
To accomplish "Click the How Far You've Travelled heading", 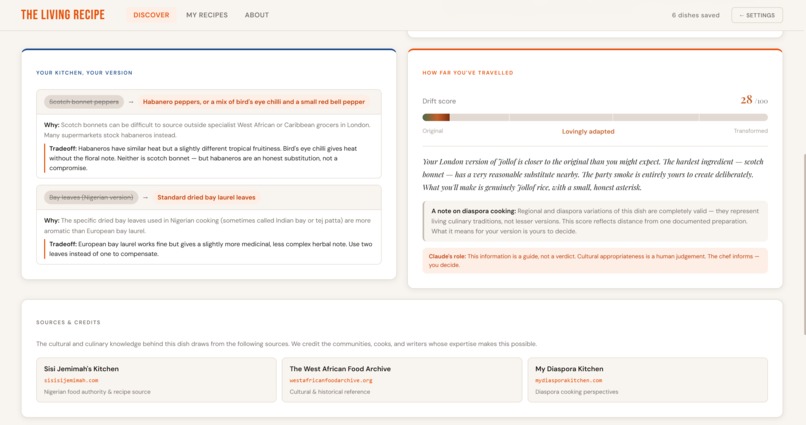I will (468, 73).
